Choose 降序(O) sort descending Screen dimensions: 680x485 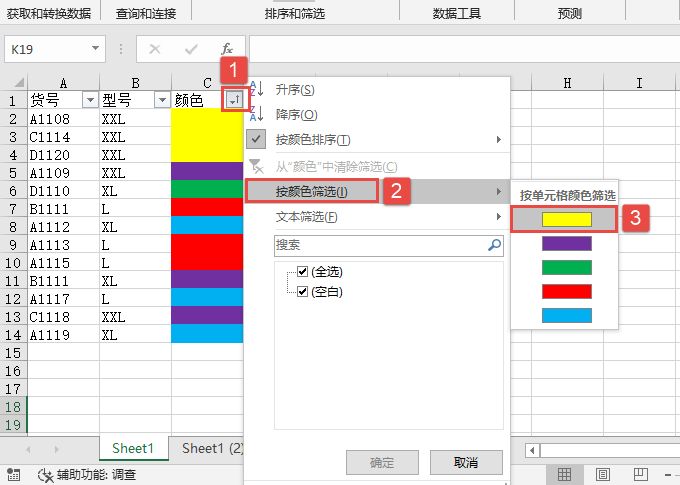tap(376, 115)
